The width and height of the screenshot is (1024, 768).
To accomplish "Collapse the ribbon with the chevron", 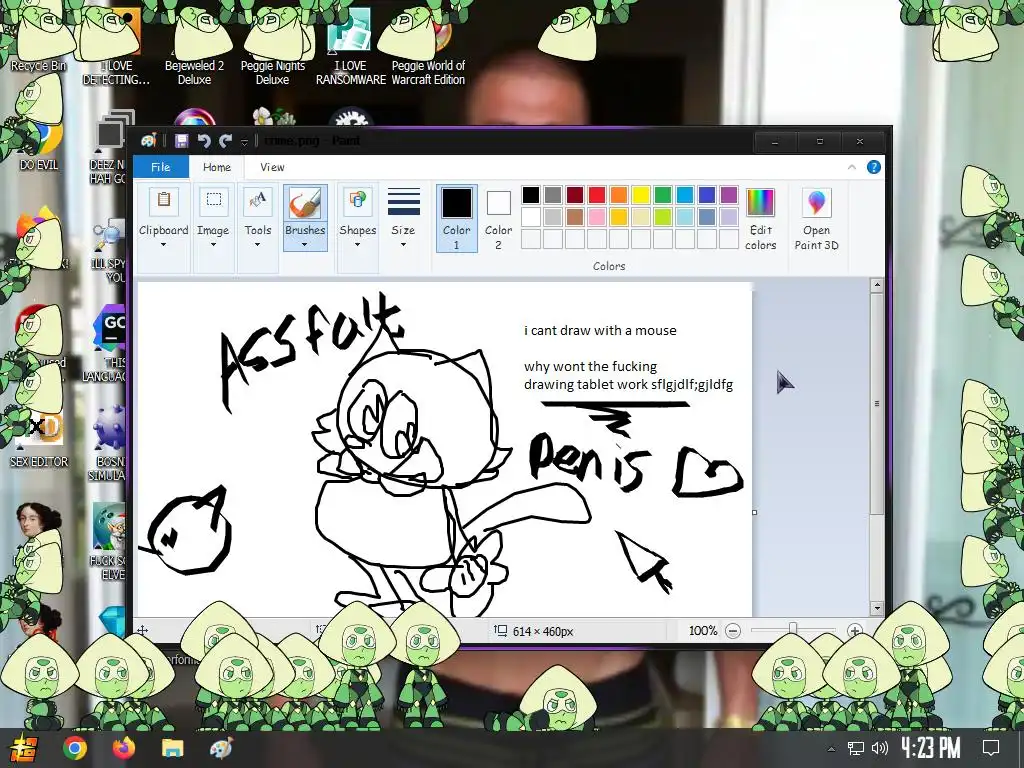I will [852, 167].
